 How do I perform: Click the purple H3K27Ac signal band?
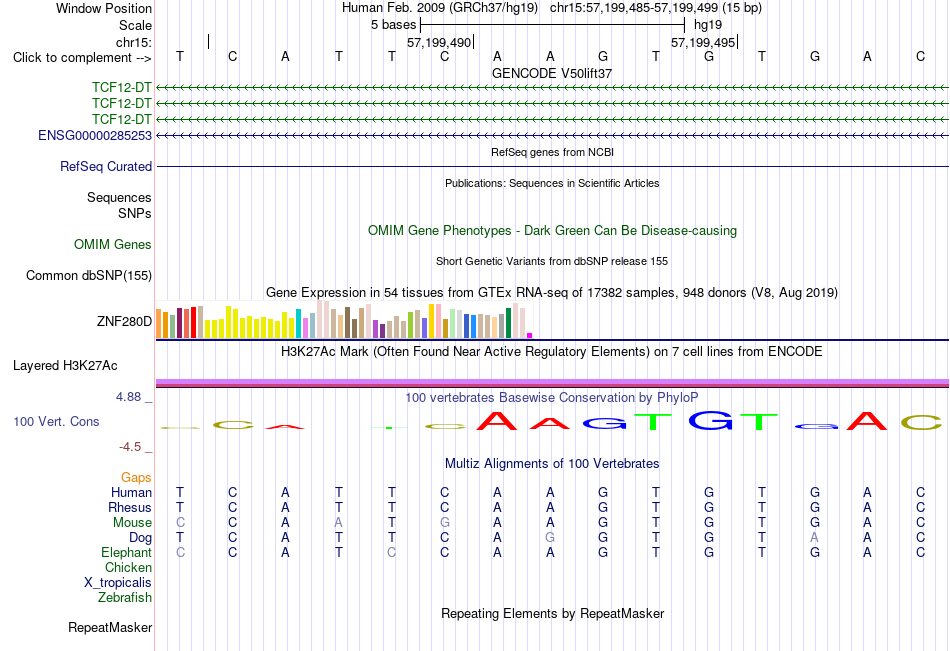552,383
